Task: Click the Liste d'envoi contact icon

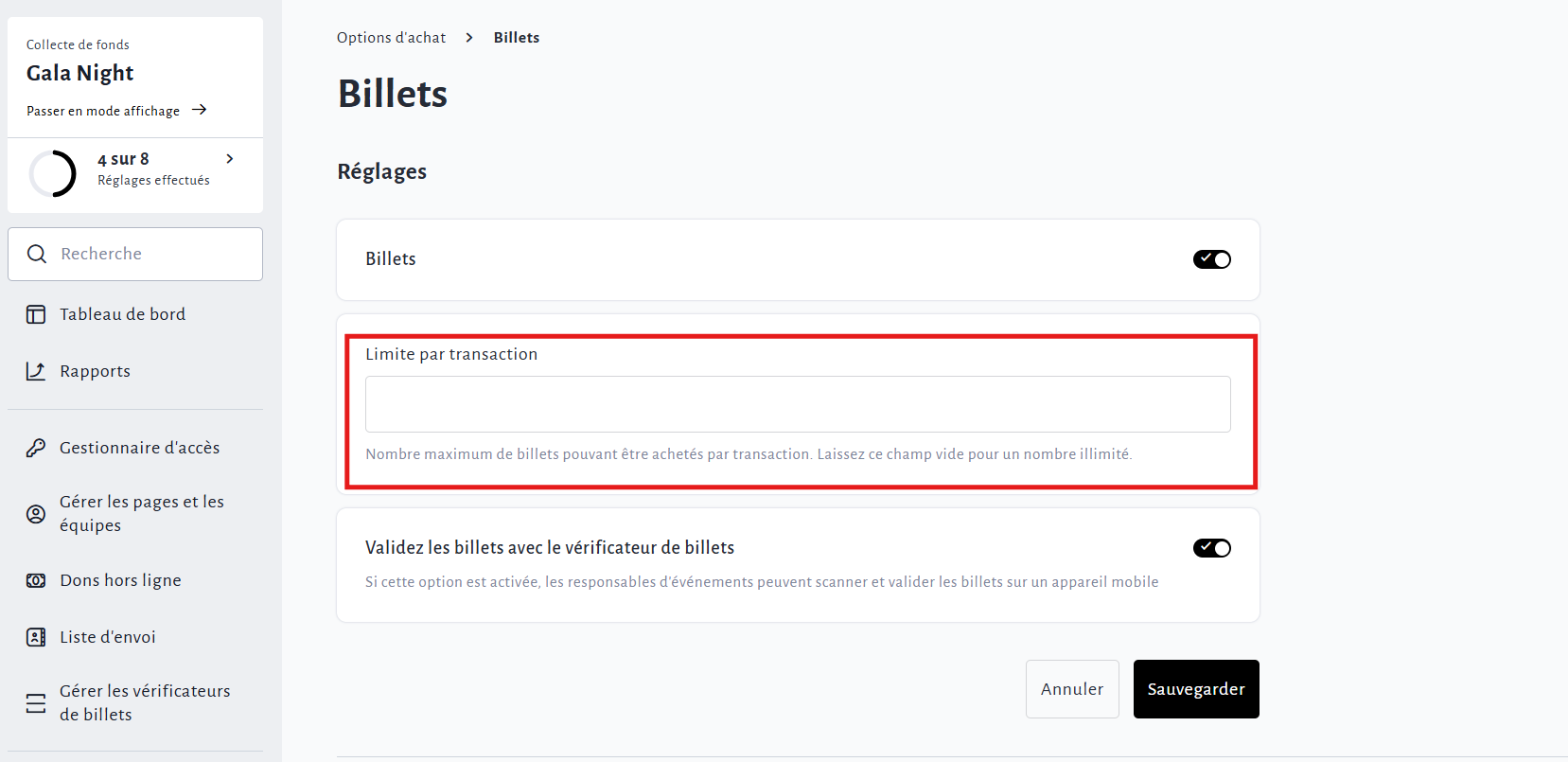Action: click(36, 637)
